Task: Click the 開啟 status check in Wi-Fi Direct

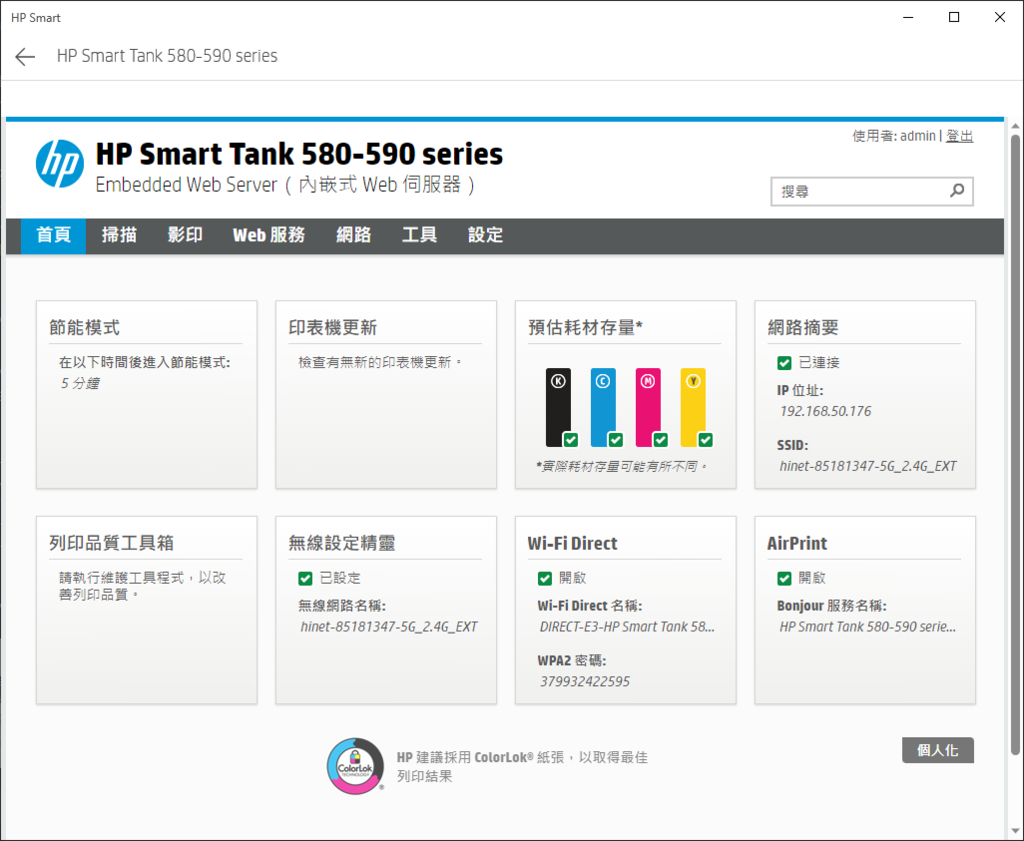Action: point(545,579)
